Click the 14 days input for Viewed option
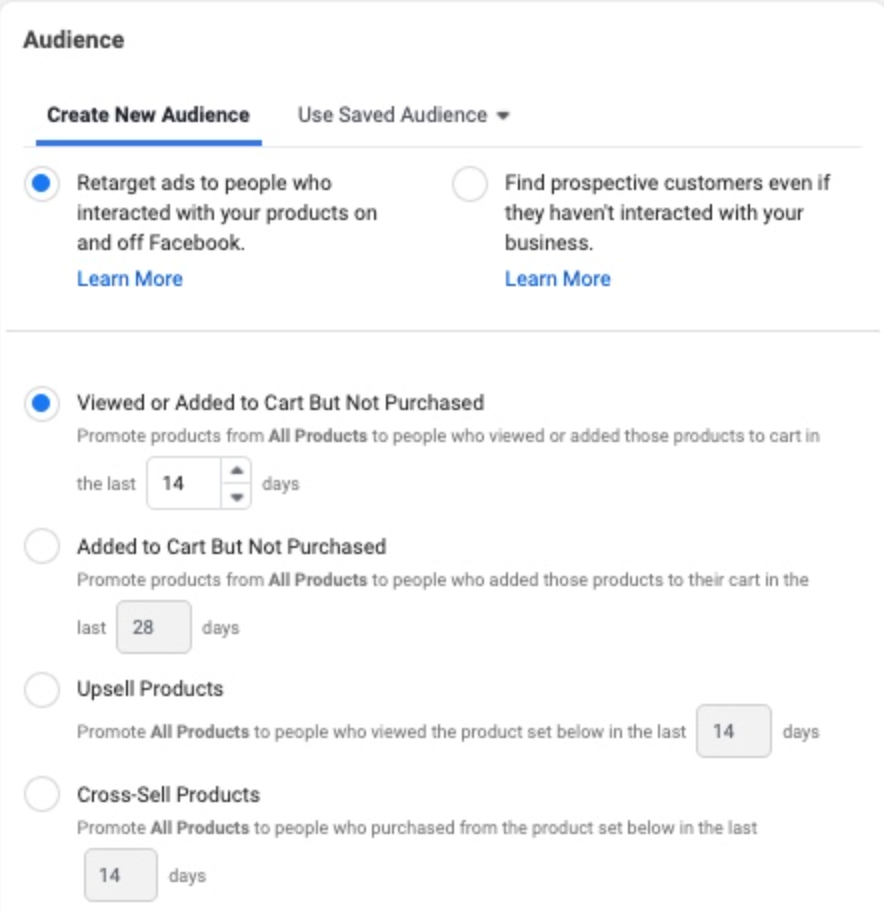 tap(184, 483)
